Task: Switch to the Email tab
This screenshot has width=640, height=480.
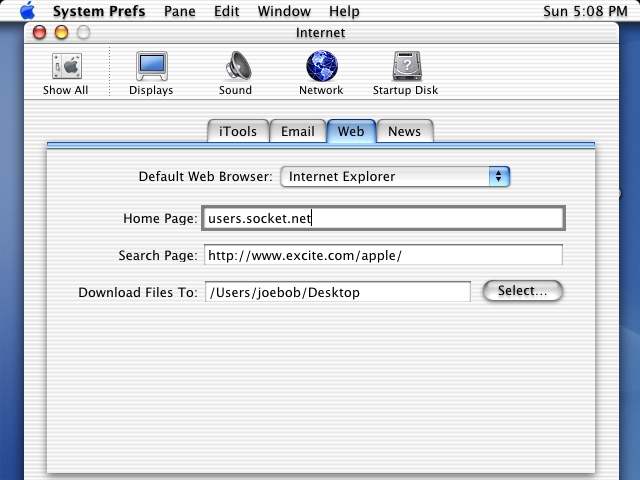Action: [x=297, y=131]
